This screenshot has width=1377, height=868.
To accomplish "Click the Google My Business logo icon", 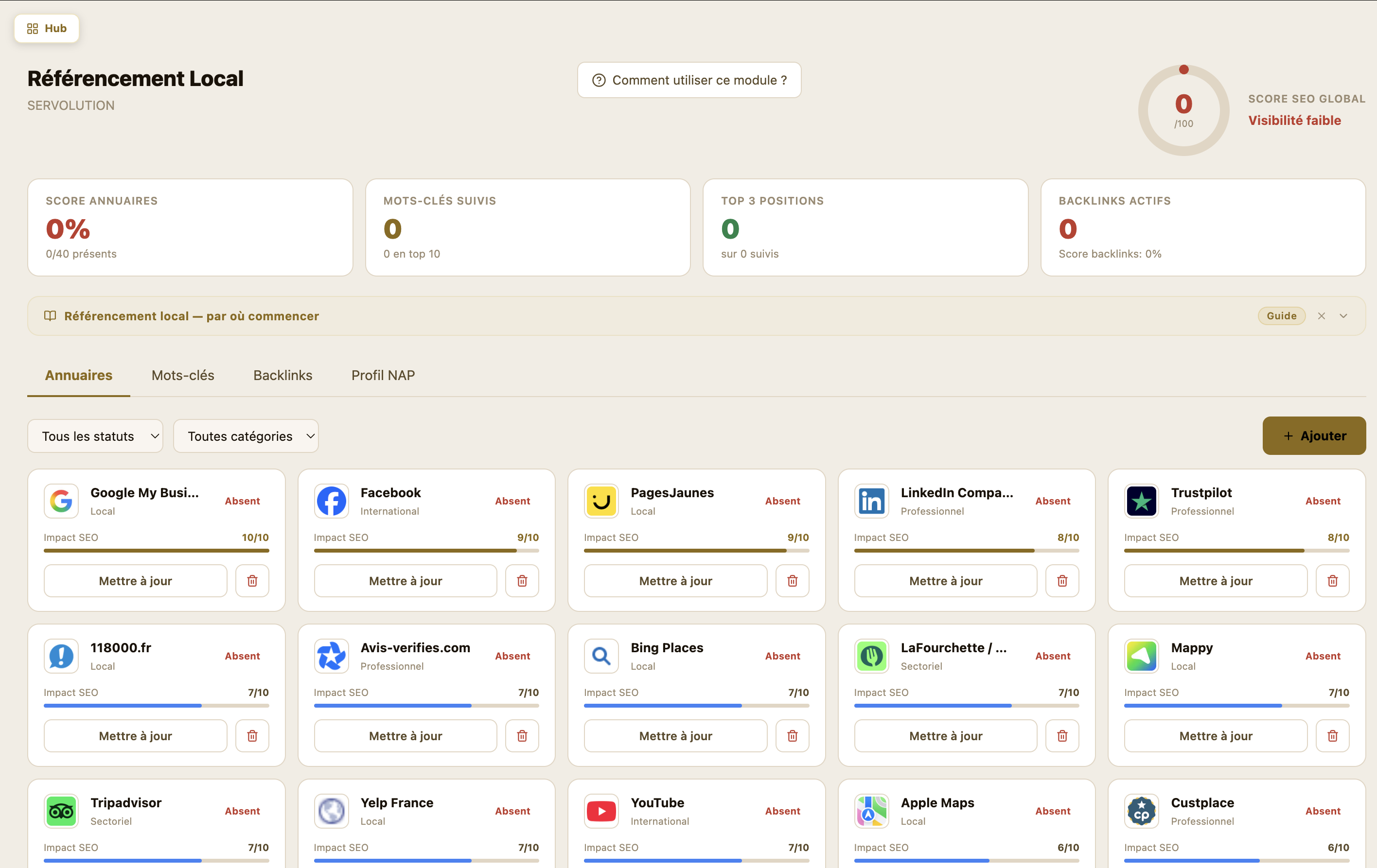I will pyautogui.click(x=61, y=501).
